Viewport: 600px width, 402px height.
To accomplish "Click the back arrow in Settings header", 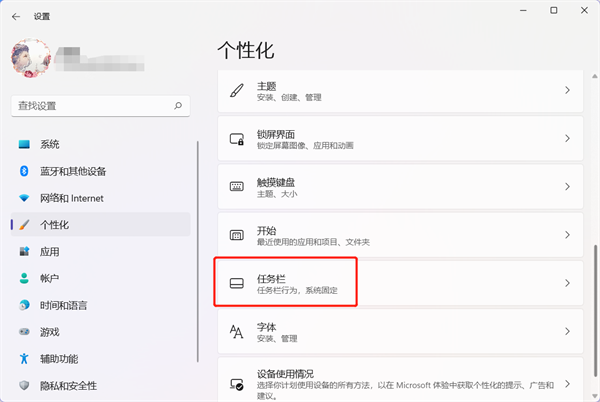I will click(x=15, y=16).
